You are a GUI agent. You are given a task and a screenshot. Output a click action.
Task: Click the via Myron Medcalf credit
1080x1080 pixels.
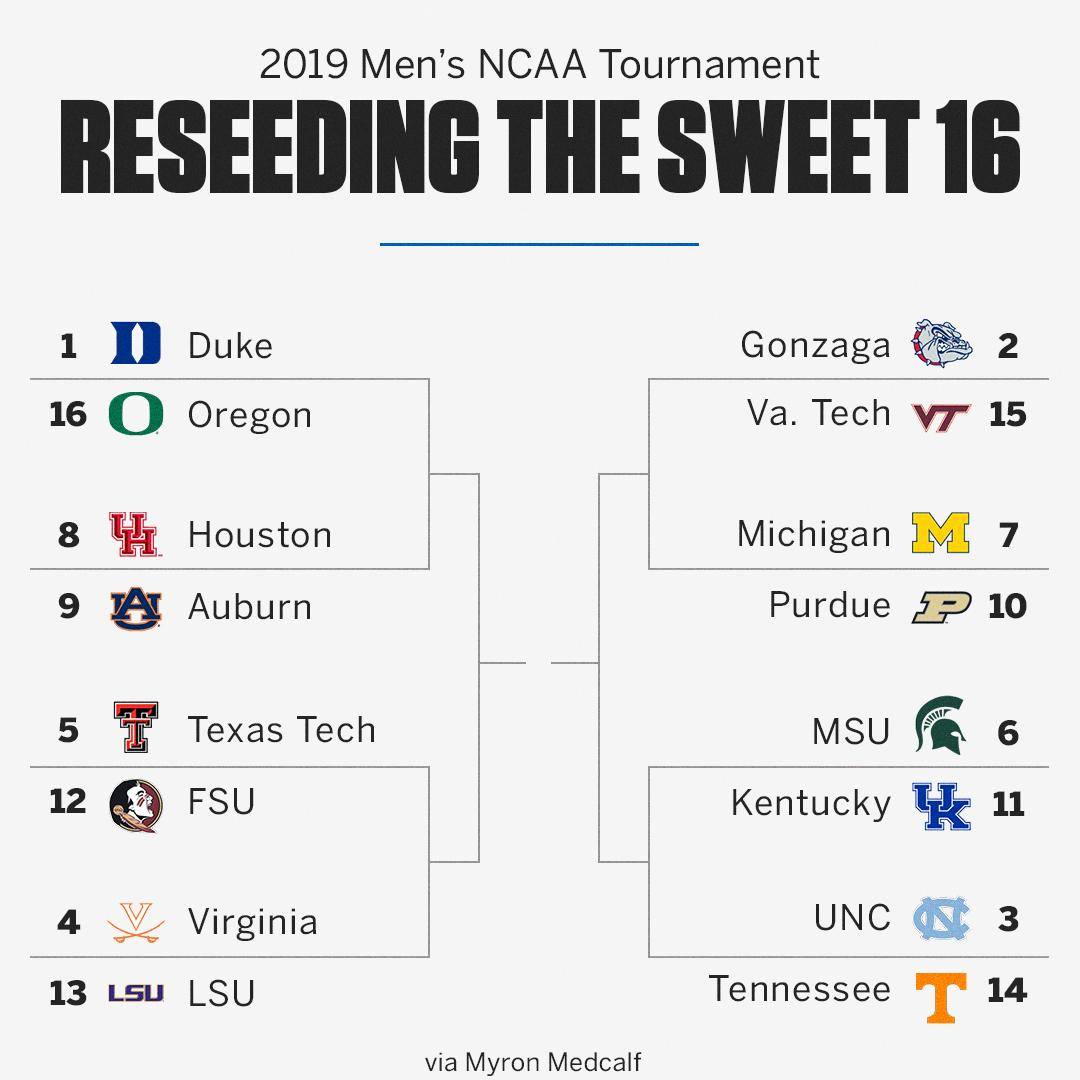coord(533,1062)
